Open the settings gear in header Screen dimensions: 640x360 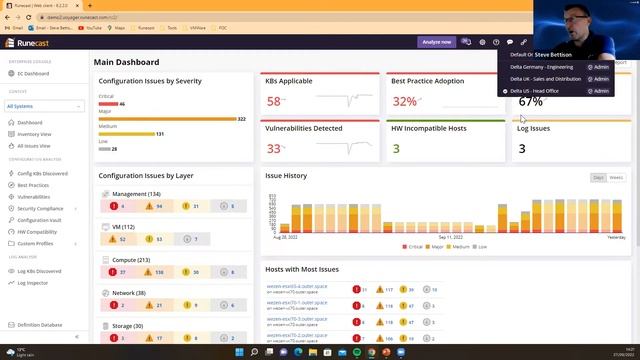click(482, 42)
